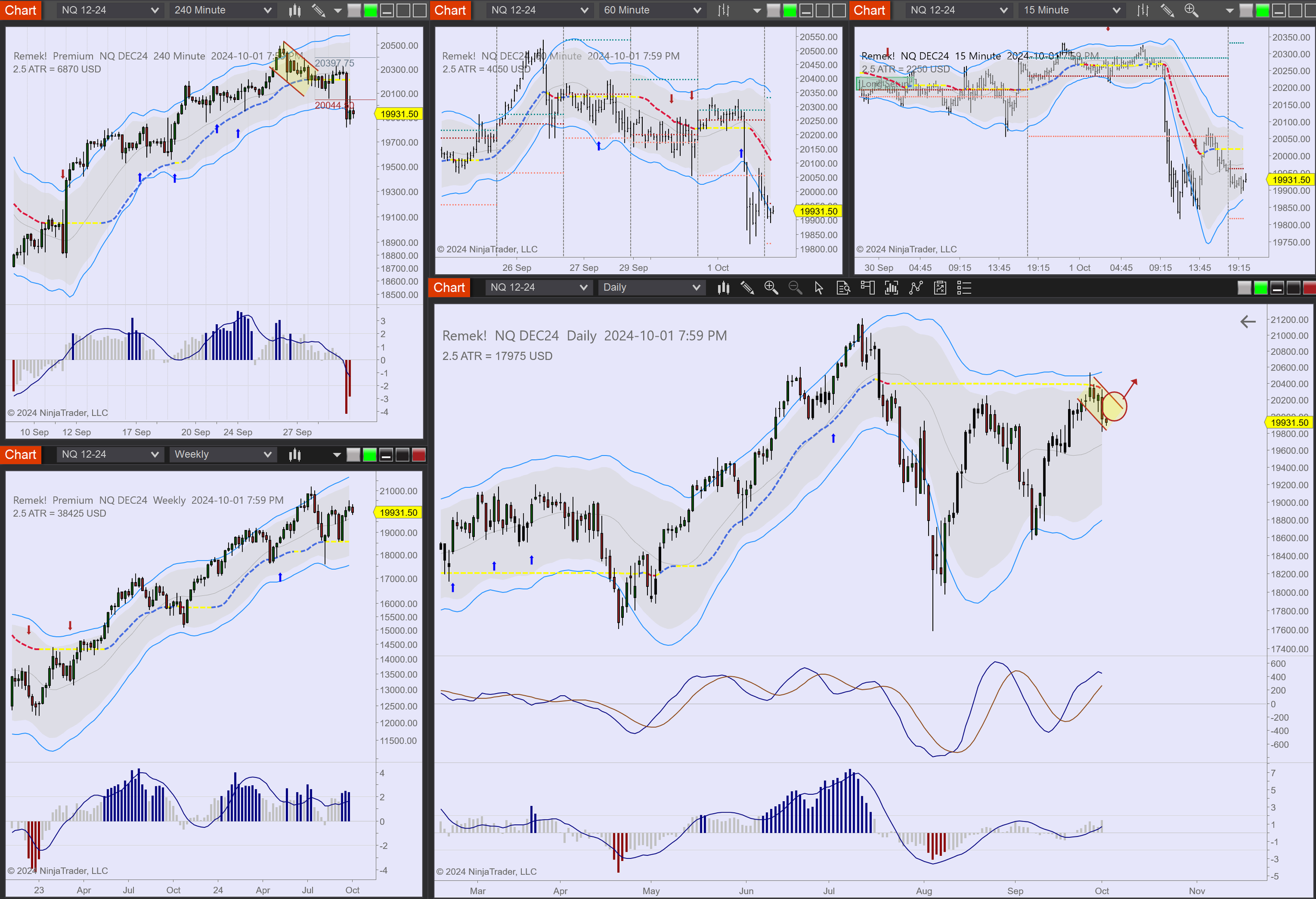Screen dimensions: 1316x899
Task: Click zoom magnifier in 15 Minute chart toolbar
Action: pos(1191,10)
